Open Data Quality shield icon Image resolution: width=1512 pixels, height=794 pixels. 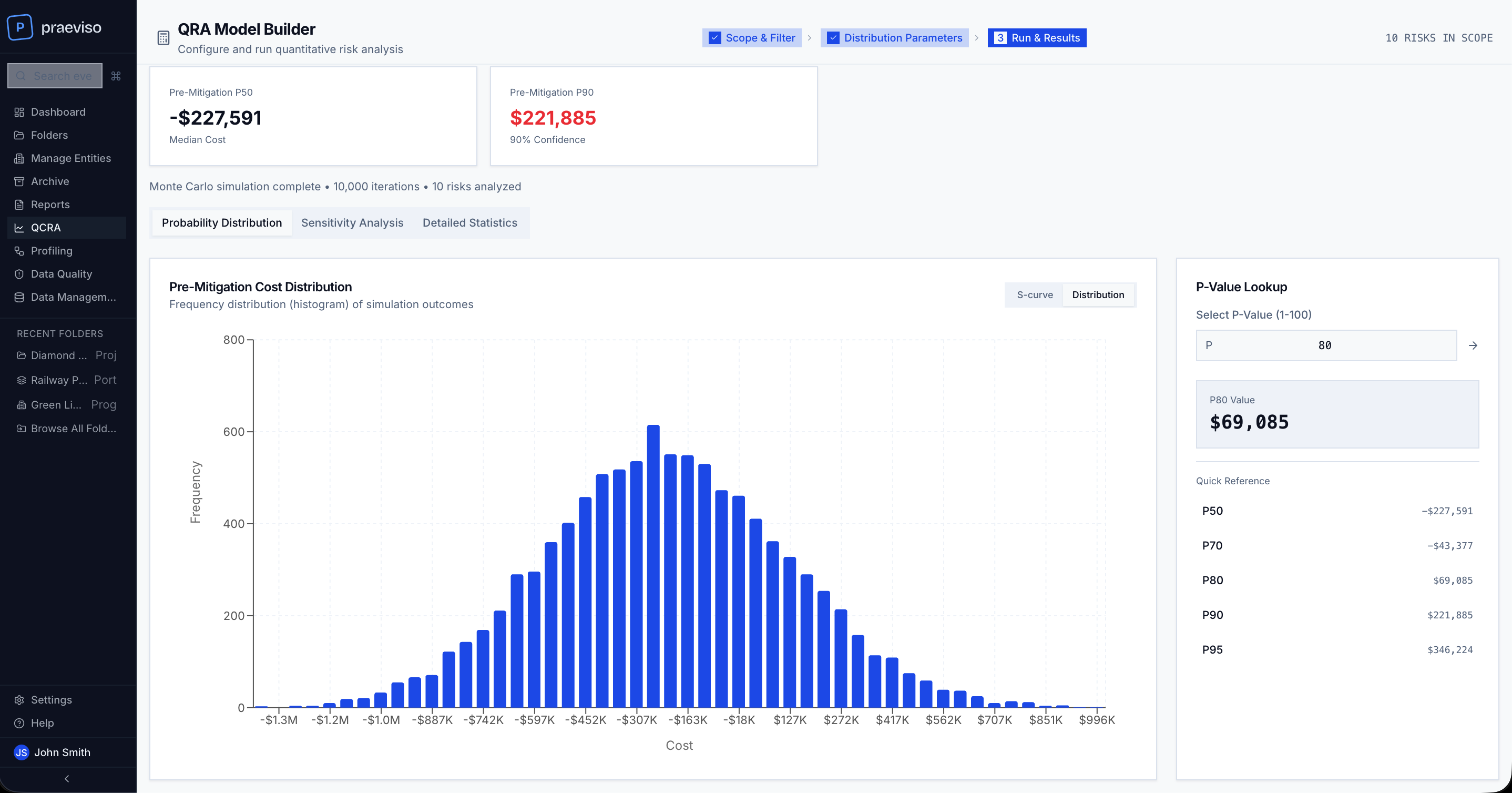pos(19,274)
